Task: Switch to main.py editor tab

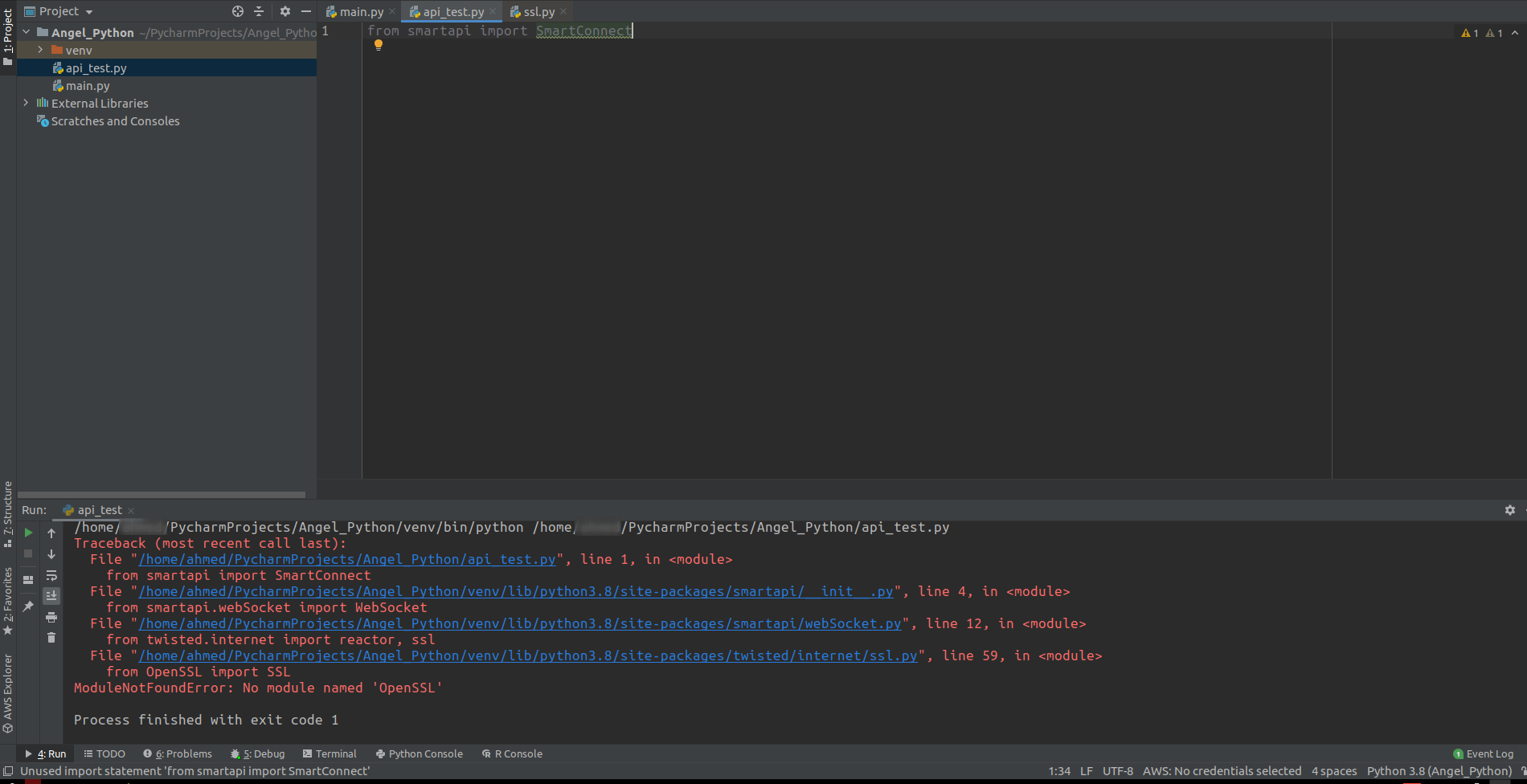Action: (x=361, y=12)
